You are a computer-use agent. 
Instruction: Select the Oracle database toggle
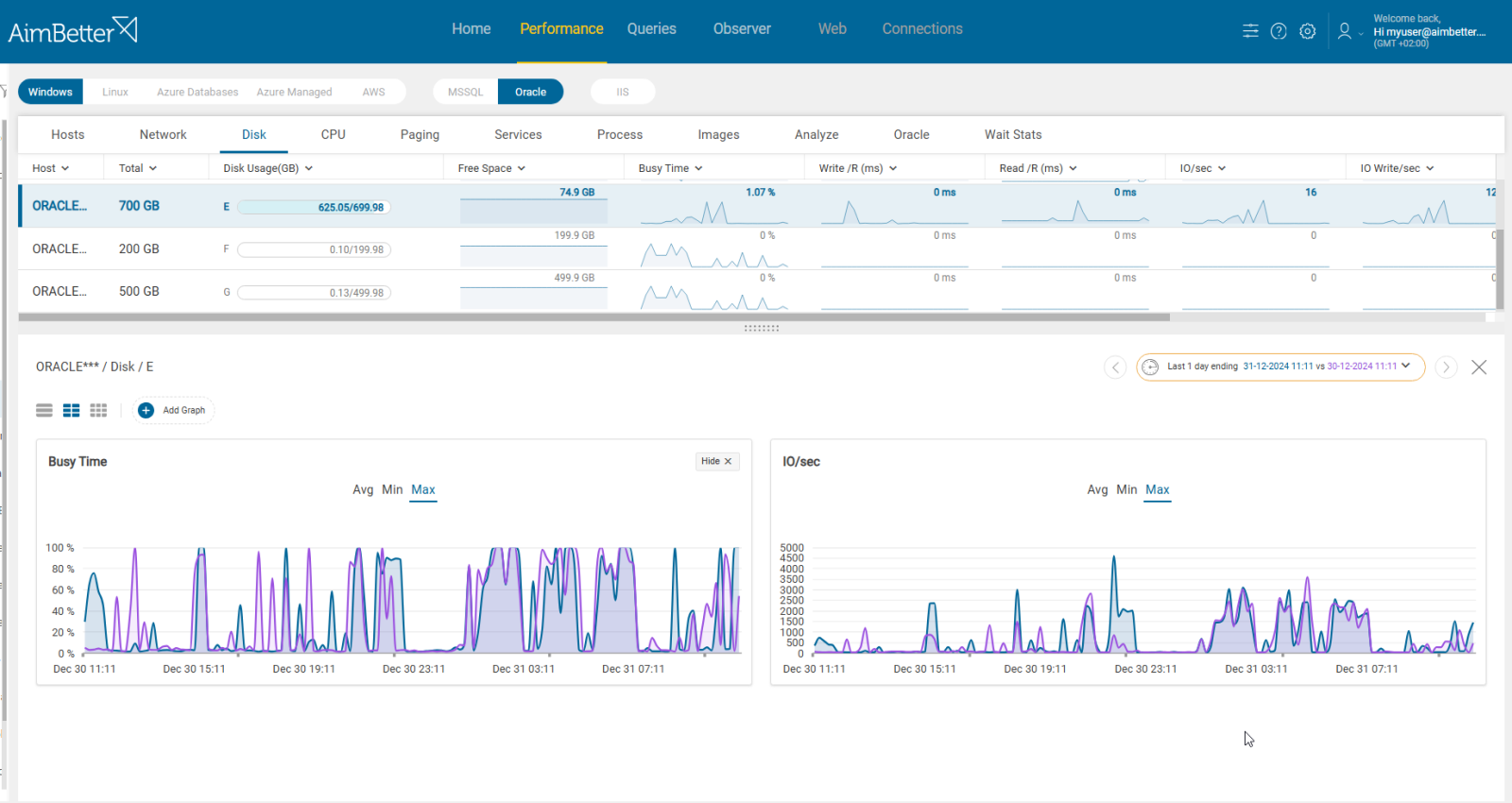[530, 92]
